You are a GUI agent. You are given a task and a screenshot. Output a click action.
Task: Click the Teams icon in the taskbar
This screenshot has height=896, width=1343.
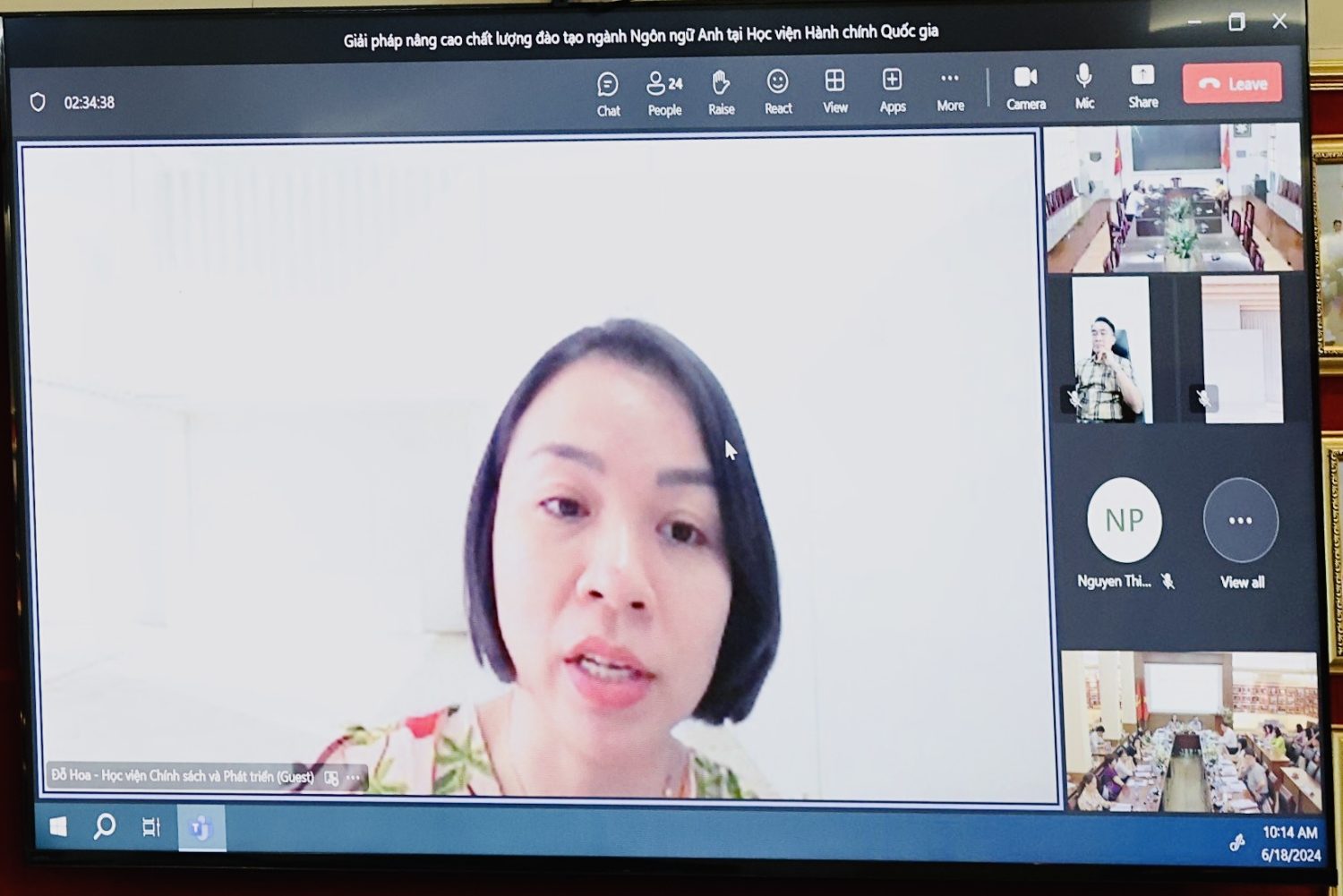pos(201,828)
